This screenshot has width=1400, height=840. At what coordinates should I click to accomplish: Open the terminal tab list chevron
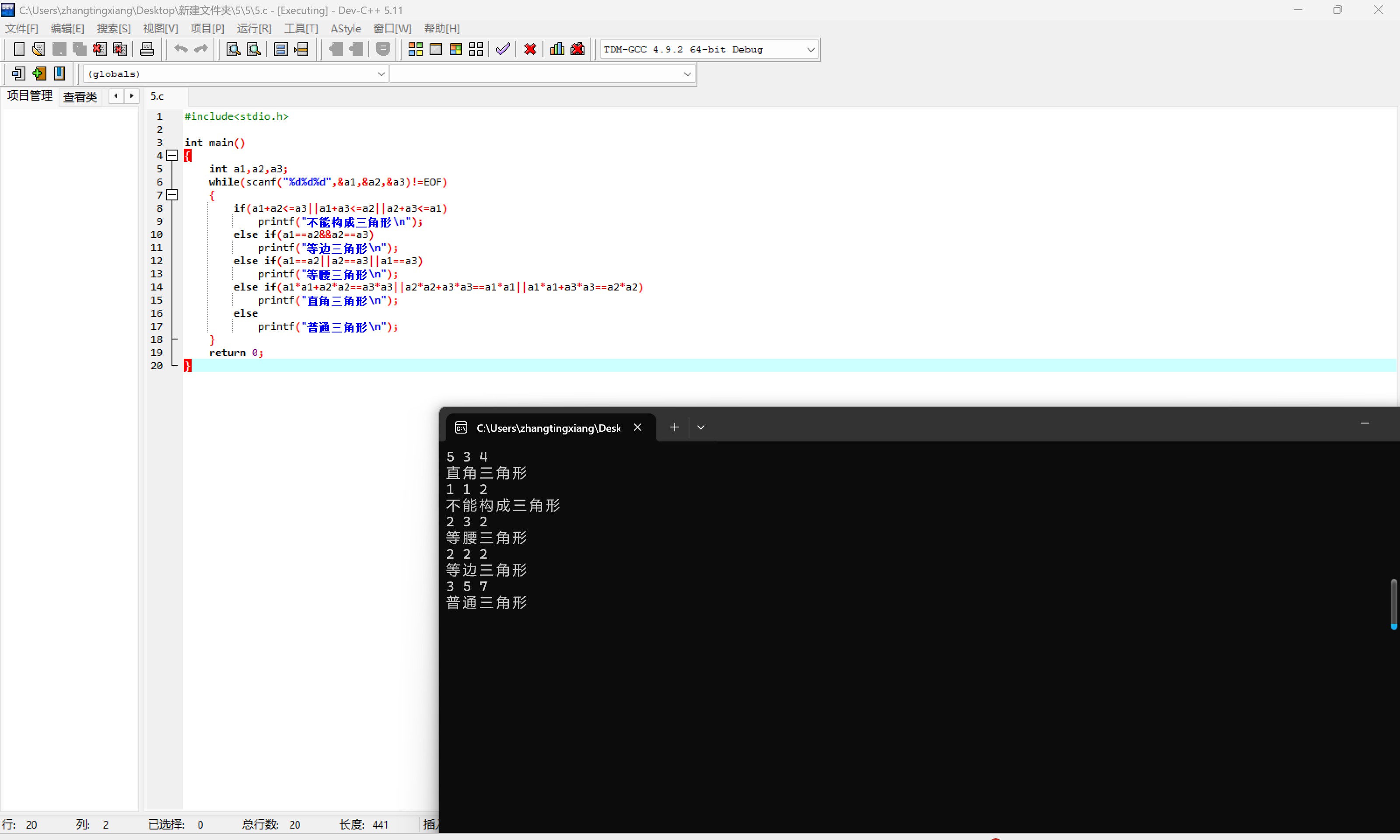700,427
